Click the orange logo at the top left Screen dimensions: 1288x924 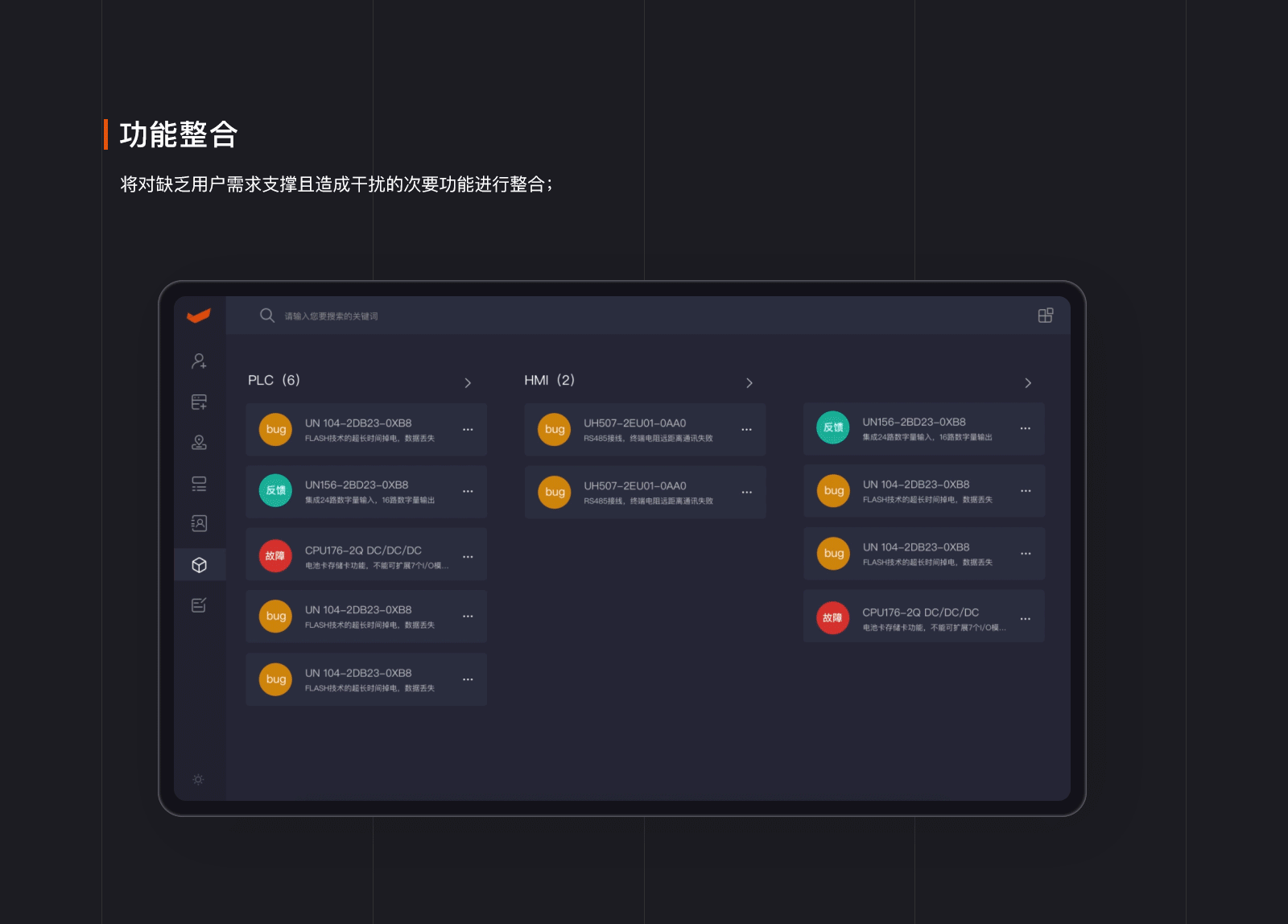tap(200, 316)
